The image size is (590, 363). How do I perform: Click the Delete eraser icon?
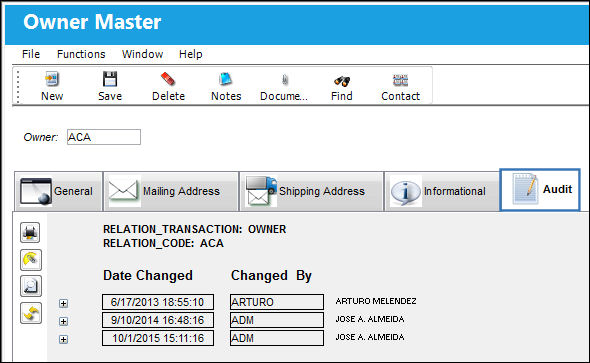[x=168, y=87]
